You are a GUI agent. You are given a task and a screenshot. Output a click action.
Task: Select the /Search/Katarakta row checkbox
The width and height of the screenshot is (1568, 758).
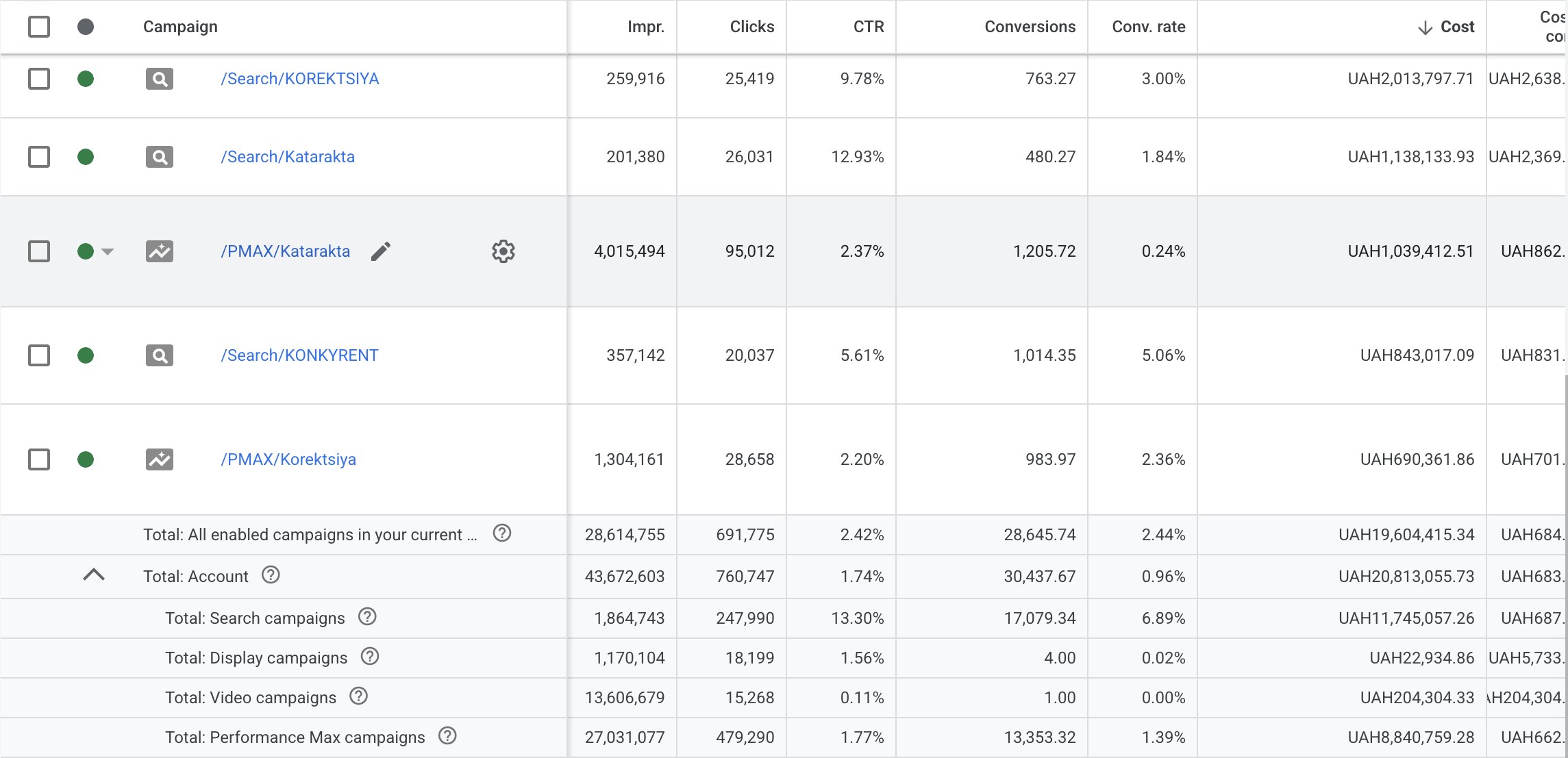39,157
